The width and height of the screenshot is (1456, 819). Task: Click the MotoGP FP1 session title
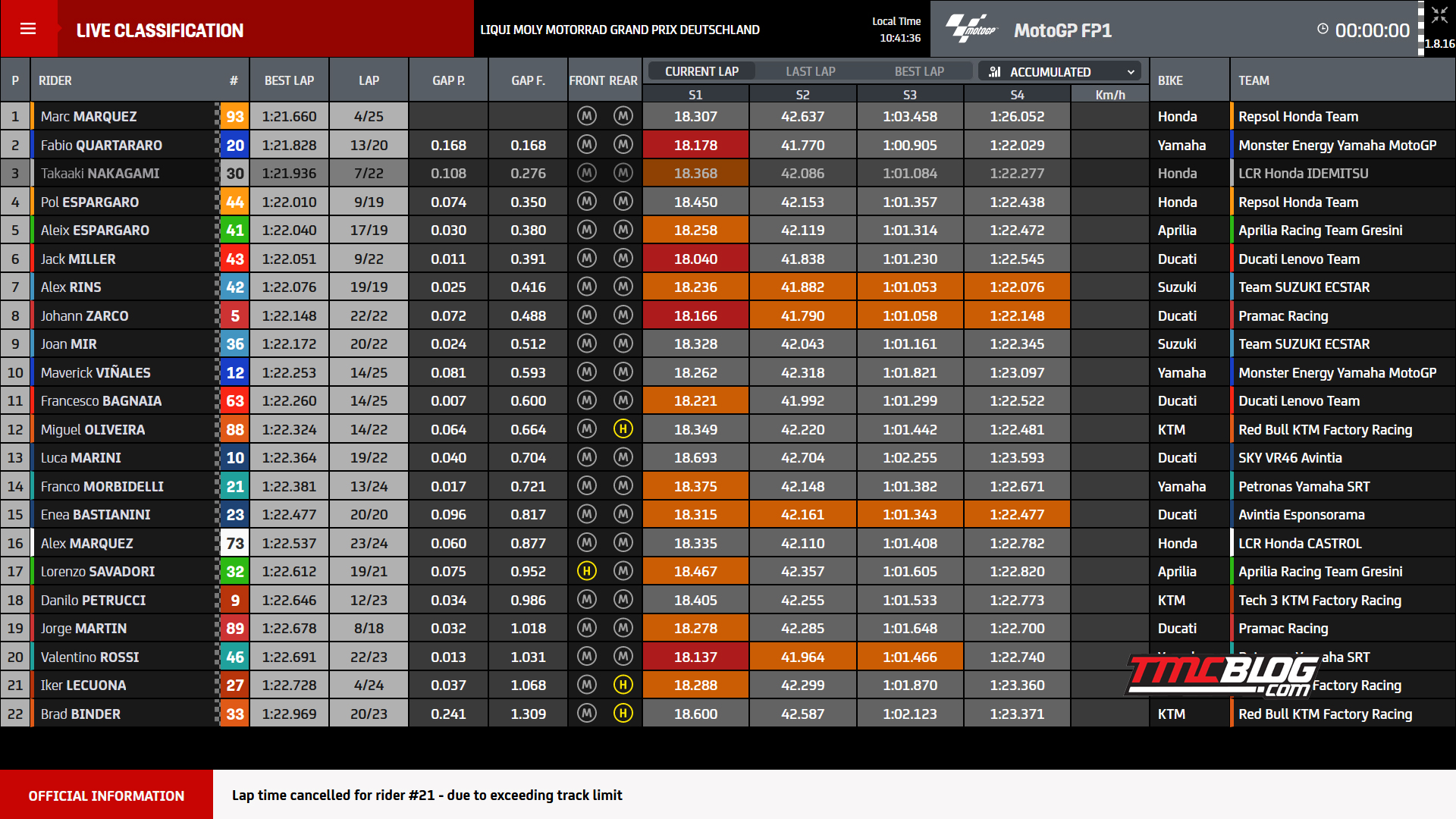1062,30
